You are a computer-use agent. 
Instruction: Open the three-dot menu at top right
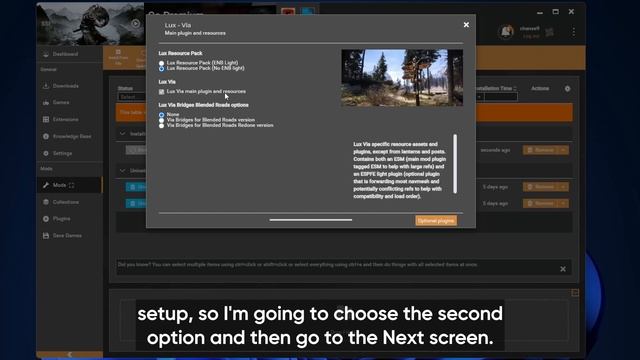(x=573, y=32)
